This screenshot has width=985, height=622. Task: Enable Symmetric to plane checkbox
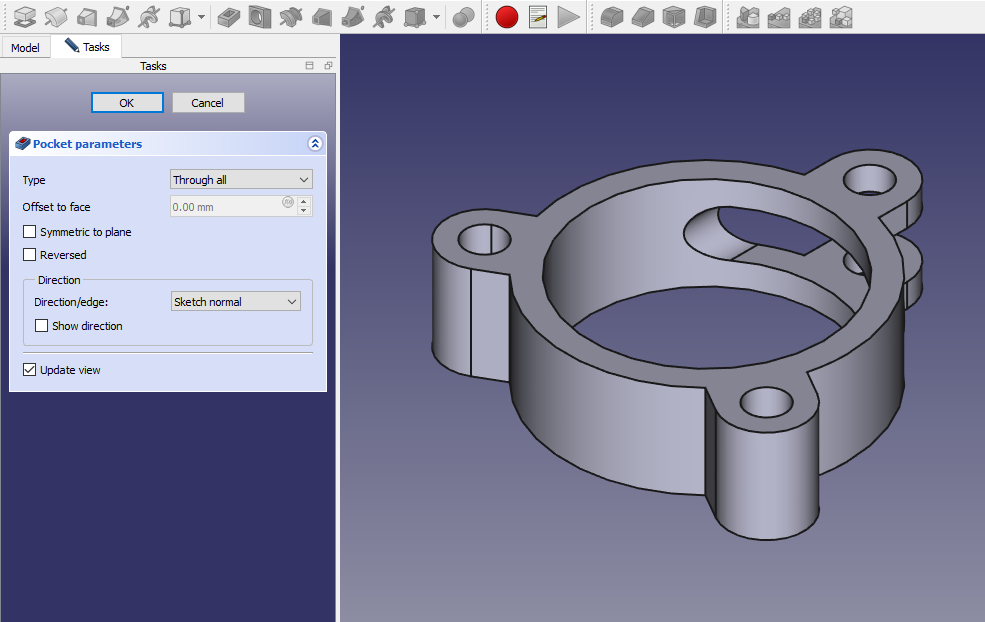tap(30, 232)
